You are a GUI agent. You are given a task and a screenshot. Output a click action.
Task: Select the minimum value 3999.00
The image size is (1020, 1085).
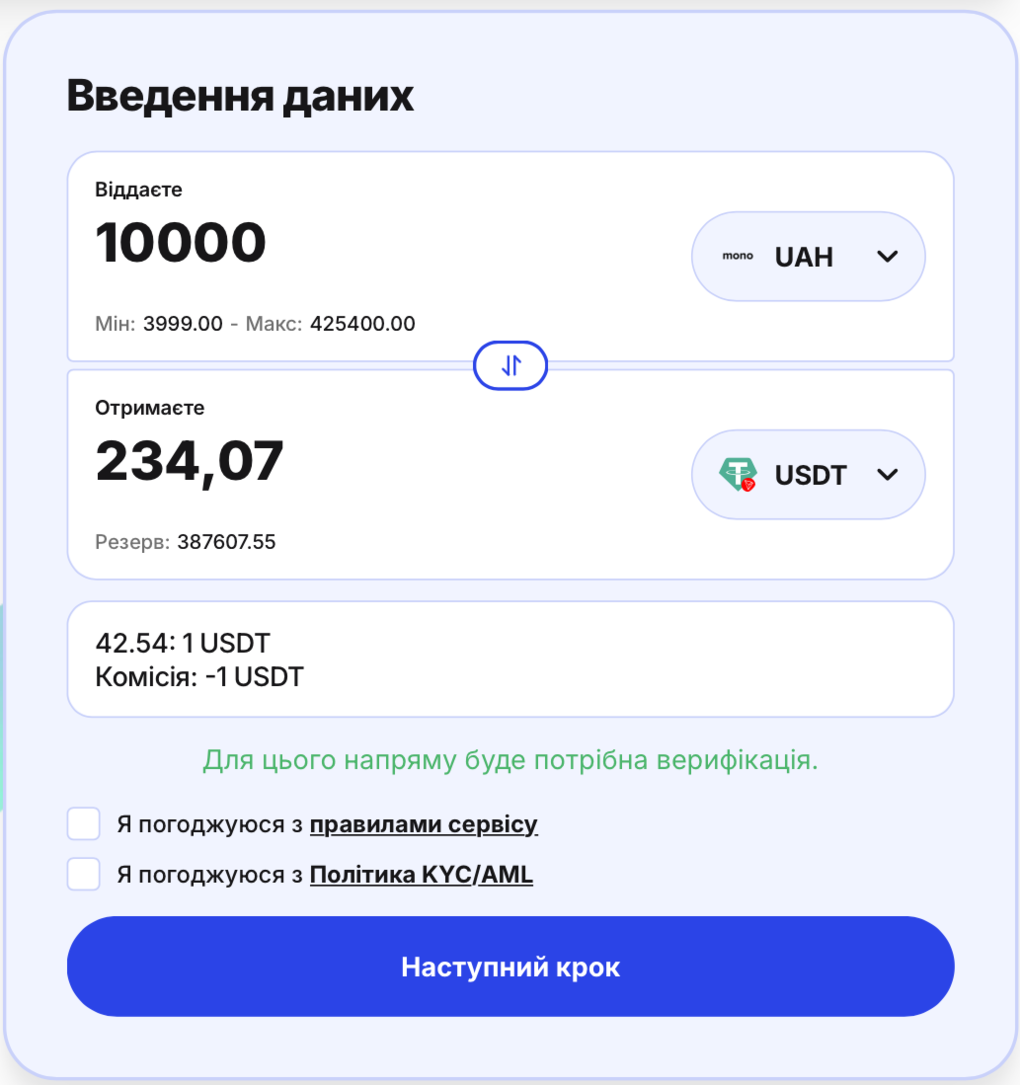183,324
